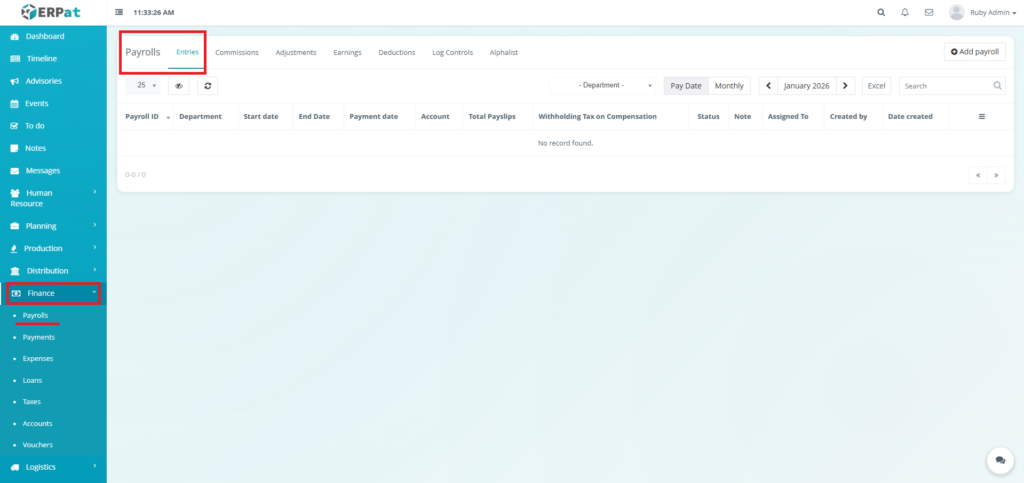The width and height of the screenshot is (1024, 483).
Task: Click the Add payroll button
Action: [x=974, y=51]
